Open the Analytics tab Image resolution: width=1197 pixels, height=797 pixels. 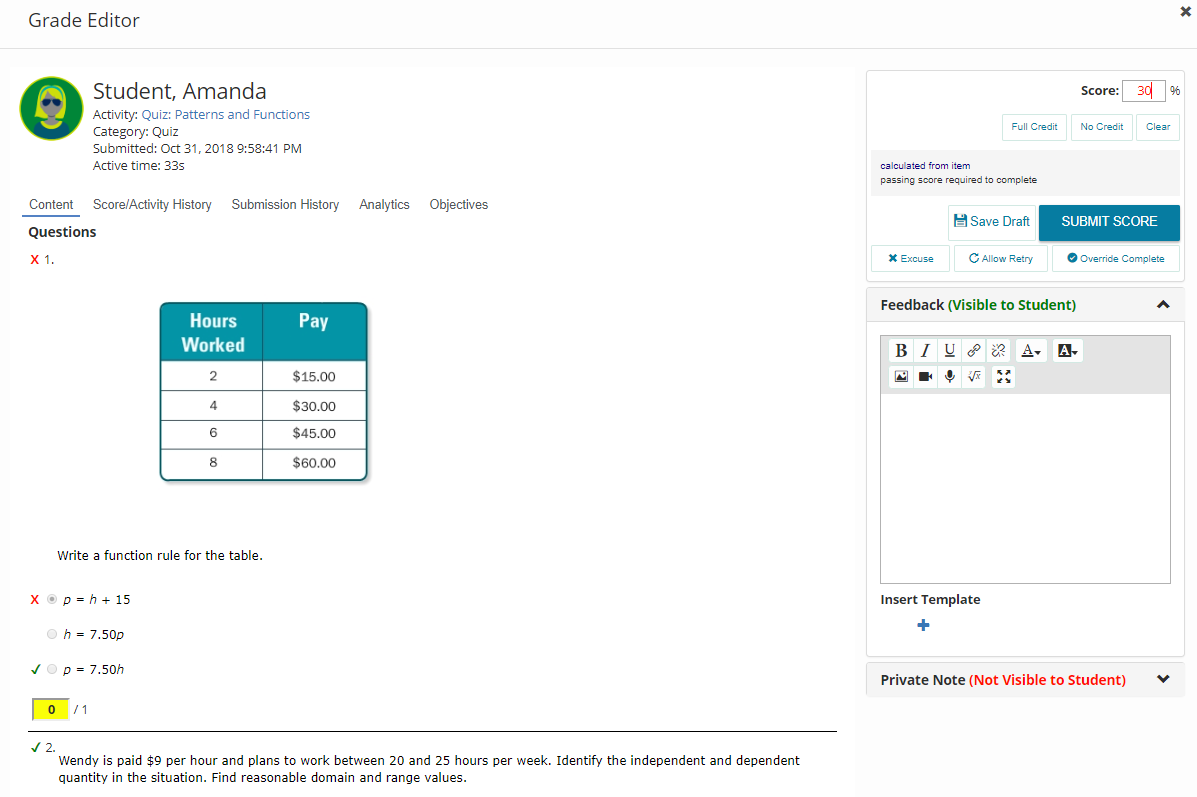click(x=384, y=204)
